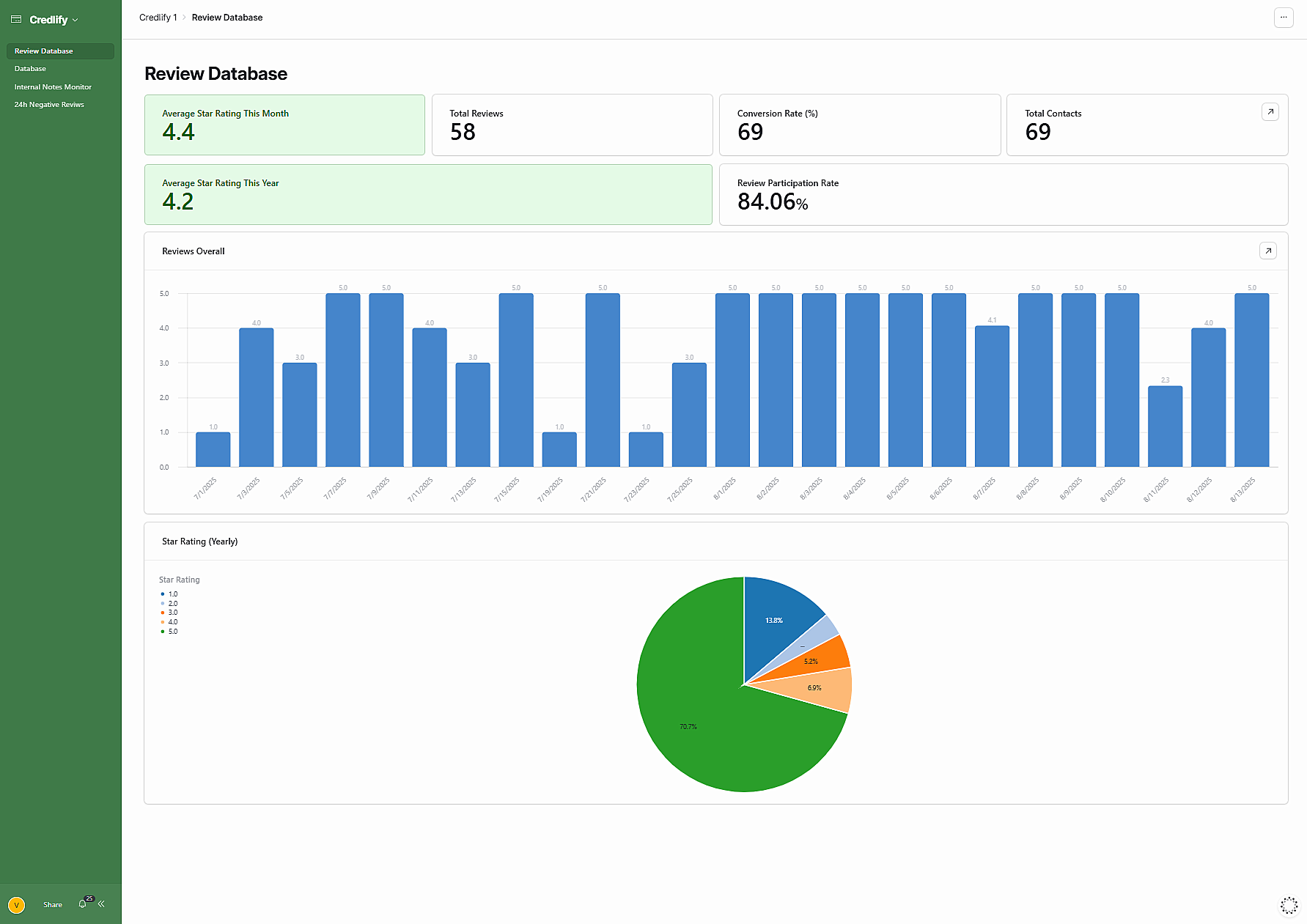
Task: Collapse the sidebar with double chevron
Action: point(101,904)
